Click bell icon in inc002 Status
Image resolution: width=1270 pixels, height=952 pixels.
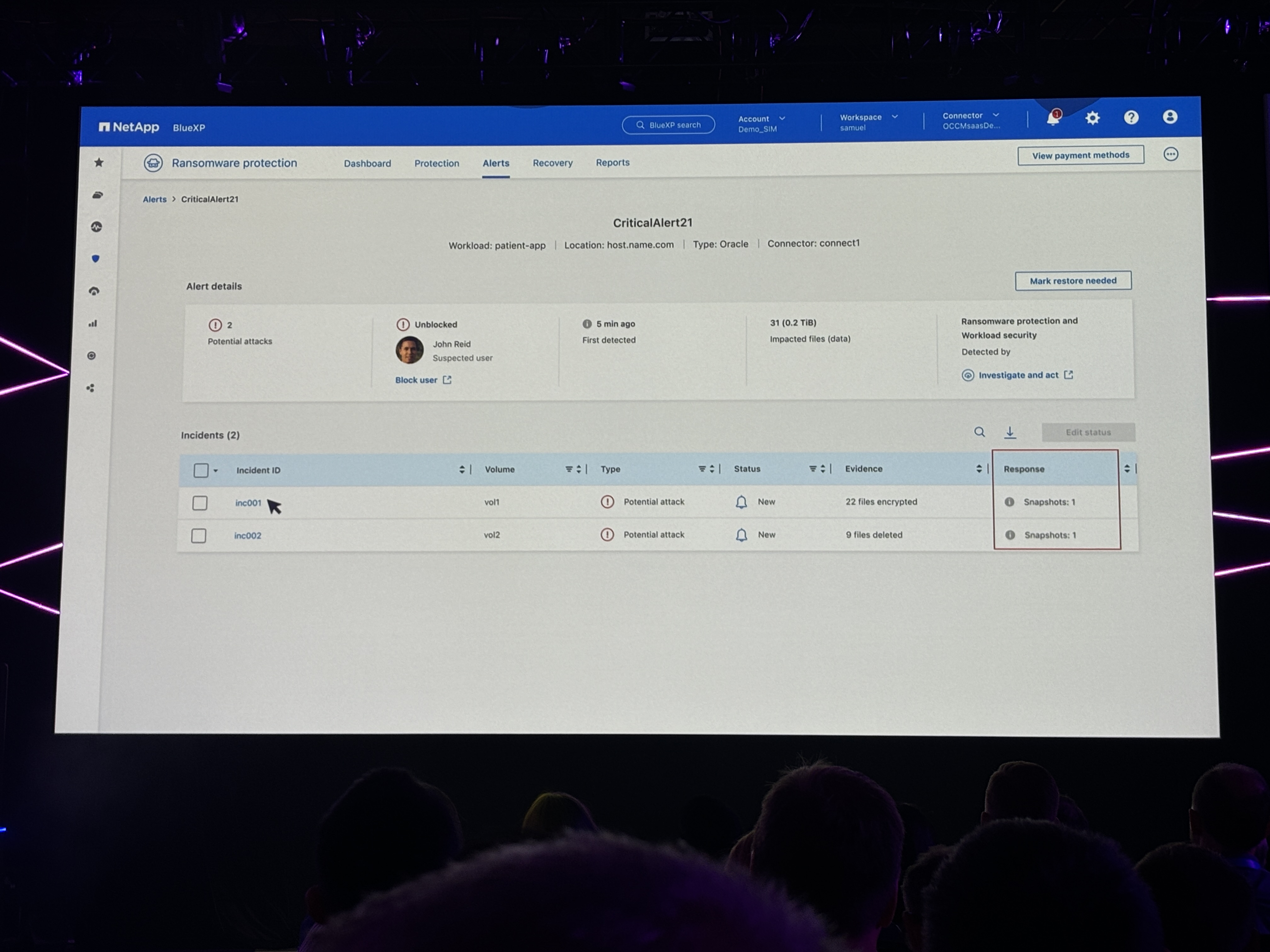click(741, 535)
